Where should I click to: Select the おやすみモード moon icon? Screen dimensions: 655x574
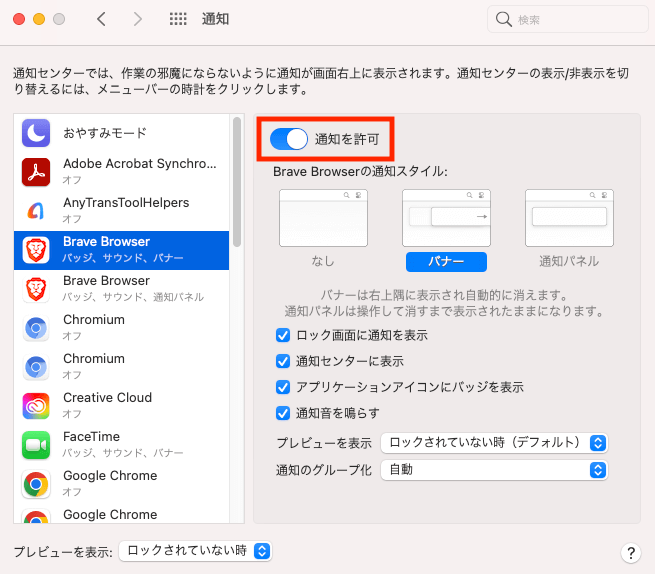(36, 133)
